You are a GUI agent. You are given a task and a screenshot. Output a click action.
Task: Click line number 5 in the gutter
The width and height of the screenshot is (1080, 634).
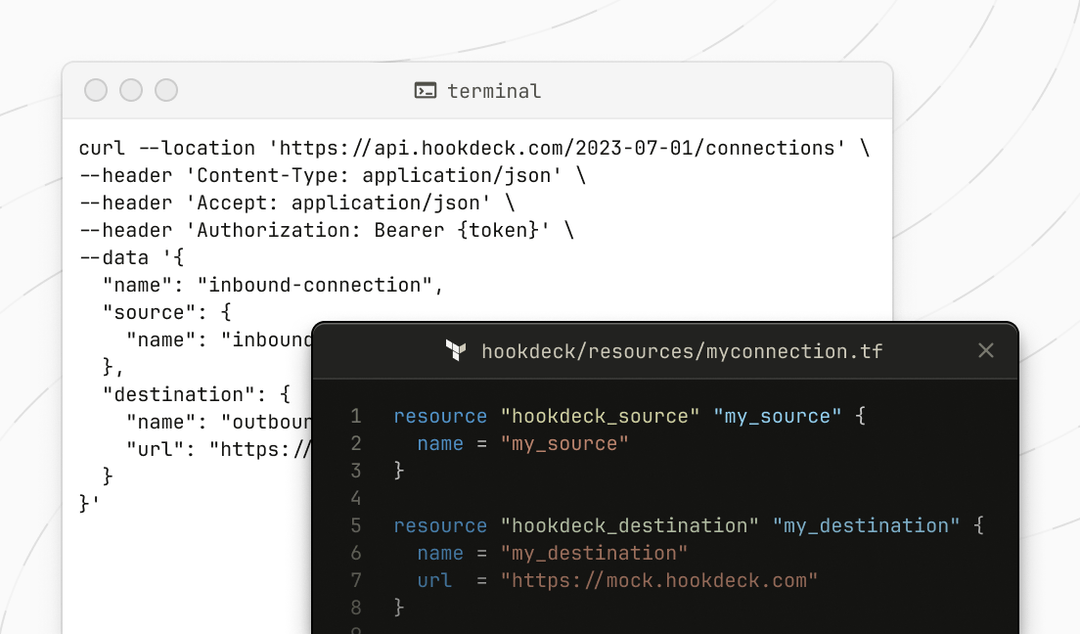coord(356,525)
